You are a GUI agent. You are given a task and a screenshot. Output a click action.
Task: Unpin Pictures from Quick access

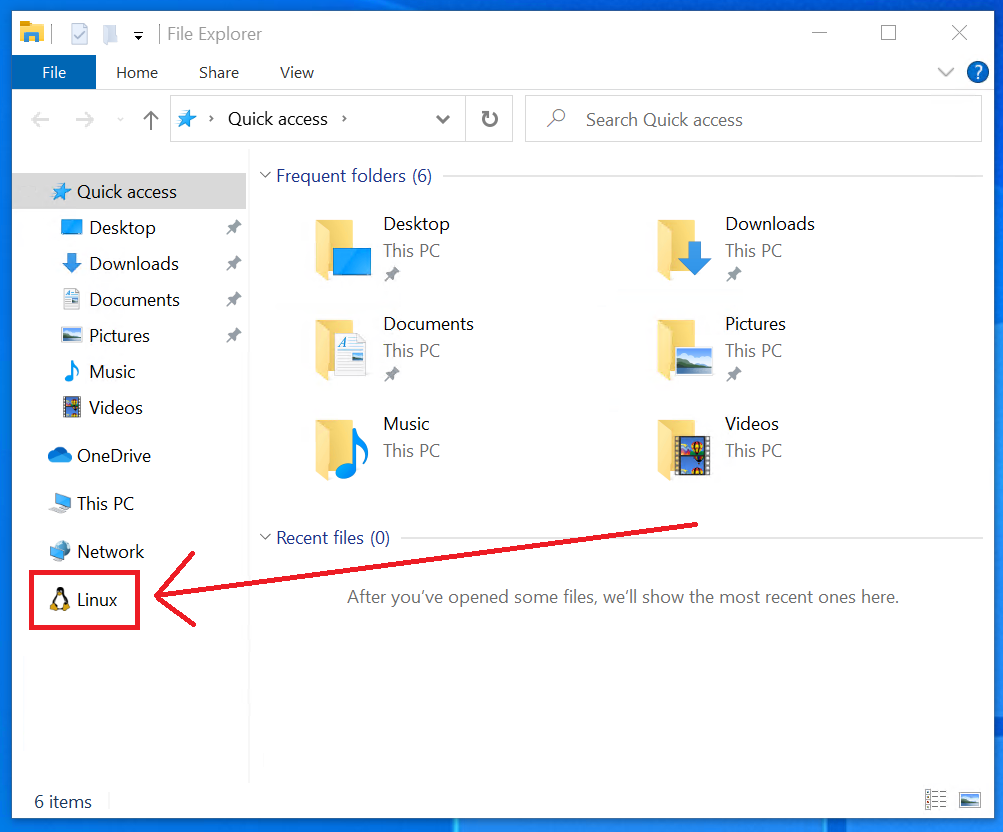coord(232,336)
